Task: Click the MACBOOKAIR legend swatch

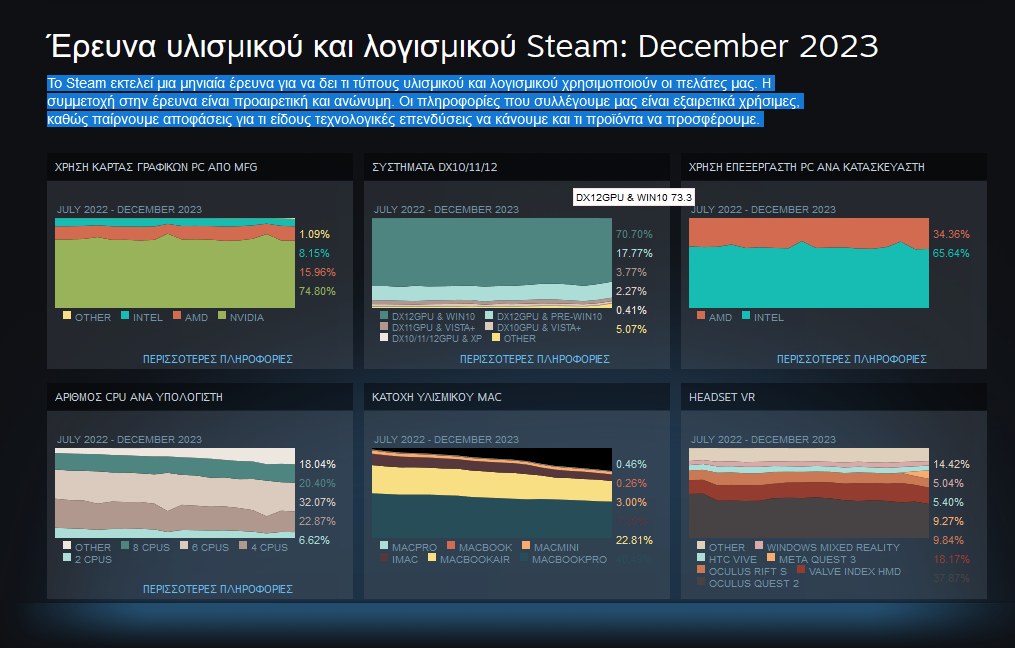Action: (x=432, y=557)
